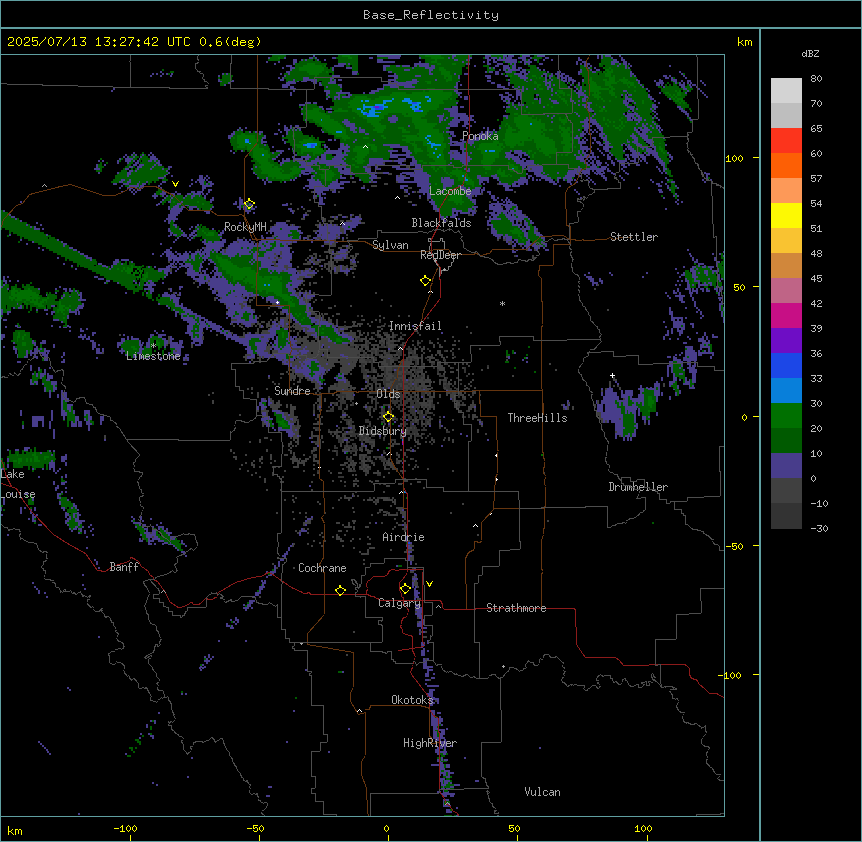
Task: Click the RedDeer label
Action: pos(440,255)
